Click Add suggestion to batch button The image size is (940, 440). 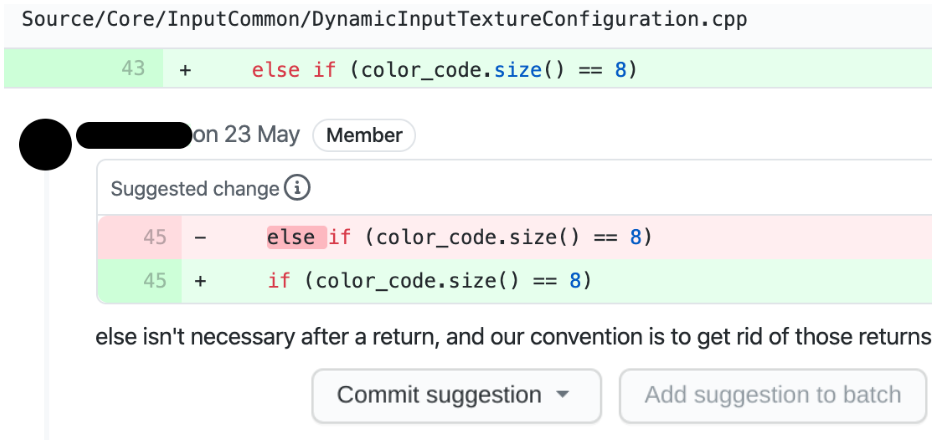coord(772,395)
